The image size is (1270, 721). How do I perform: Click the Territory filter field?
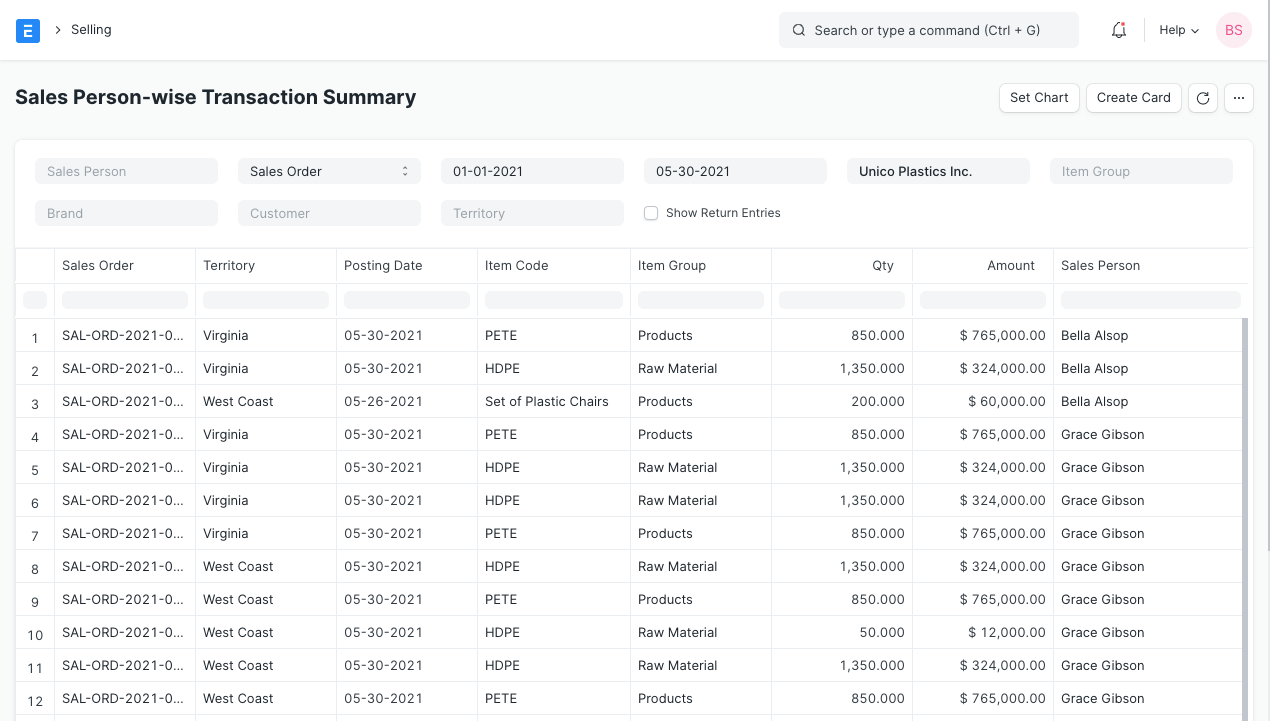pyautogui.click(x=531, y=212)
